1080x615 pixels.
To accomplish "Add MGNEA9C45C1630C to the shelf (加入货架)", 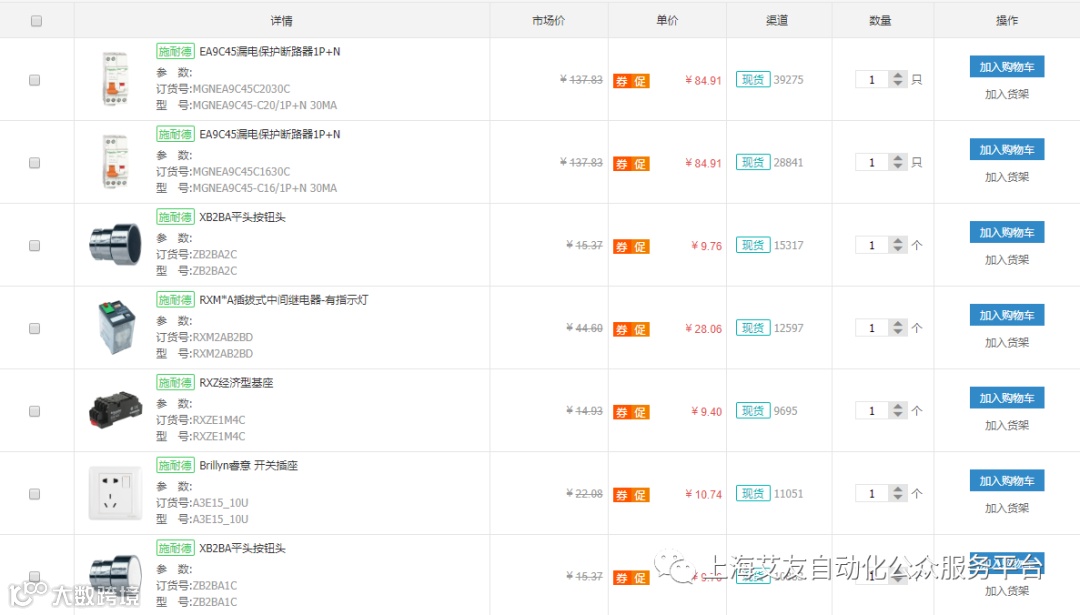I will [x=1006, y=177].
